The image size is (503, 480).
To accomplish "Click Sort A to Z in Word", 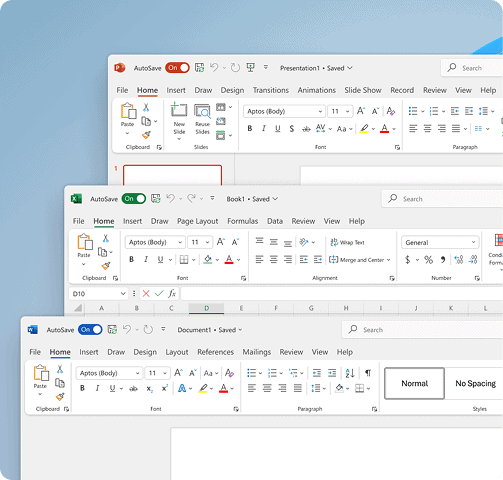I will 350,373.
